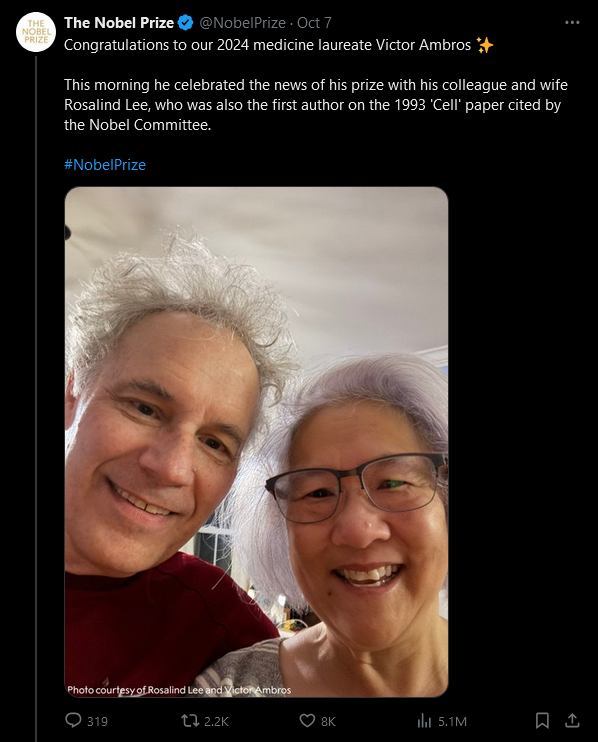598x742 pixels.
Task: Click the 319 replies count
Action: 97,721
